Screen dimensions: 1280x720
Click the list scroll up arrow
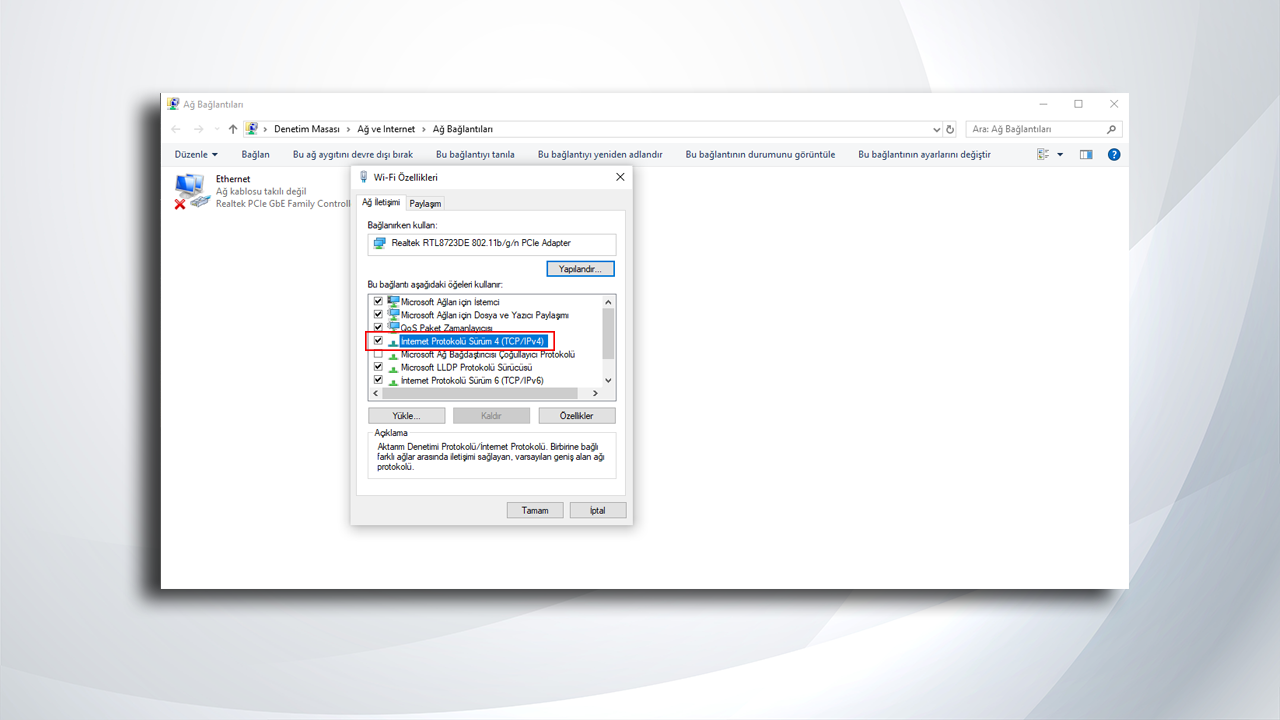point(608,302)
